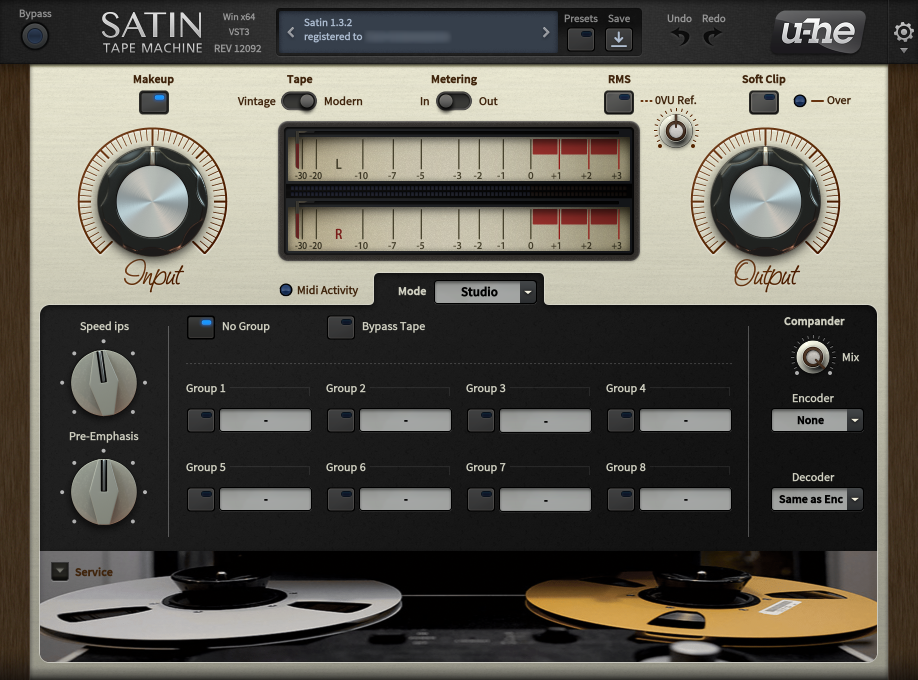Image resolution: width=918 pixels, height=680 pixels.
Task: Save preset with download arrow icon
Action: pyautogui.click(x=618, y=39)
